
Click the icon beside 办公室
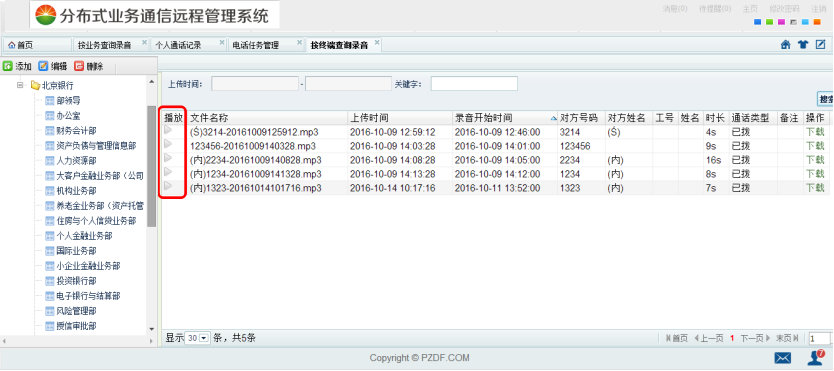click(x=50, y=115)
